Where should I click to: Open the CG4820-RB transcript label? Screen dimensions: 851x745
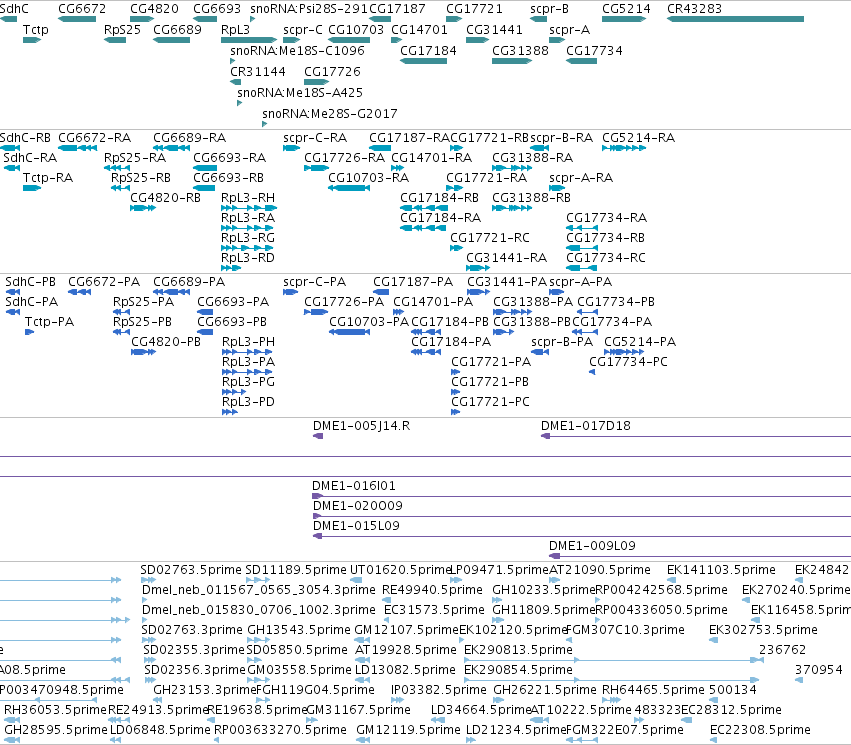(x=166, y=198)
